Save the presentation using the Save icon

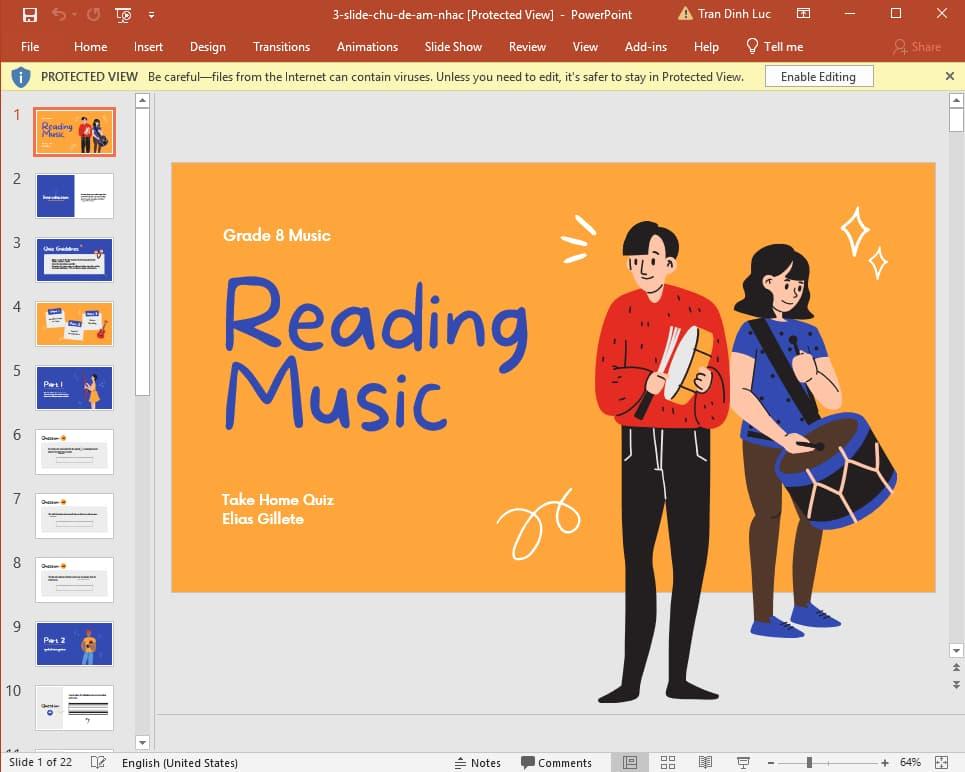pos(29,14)
